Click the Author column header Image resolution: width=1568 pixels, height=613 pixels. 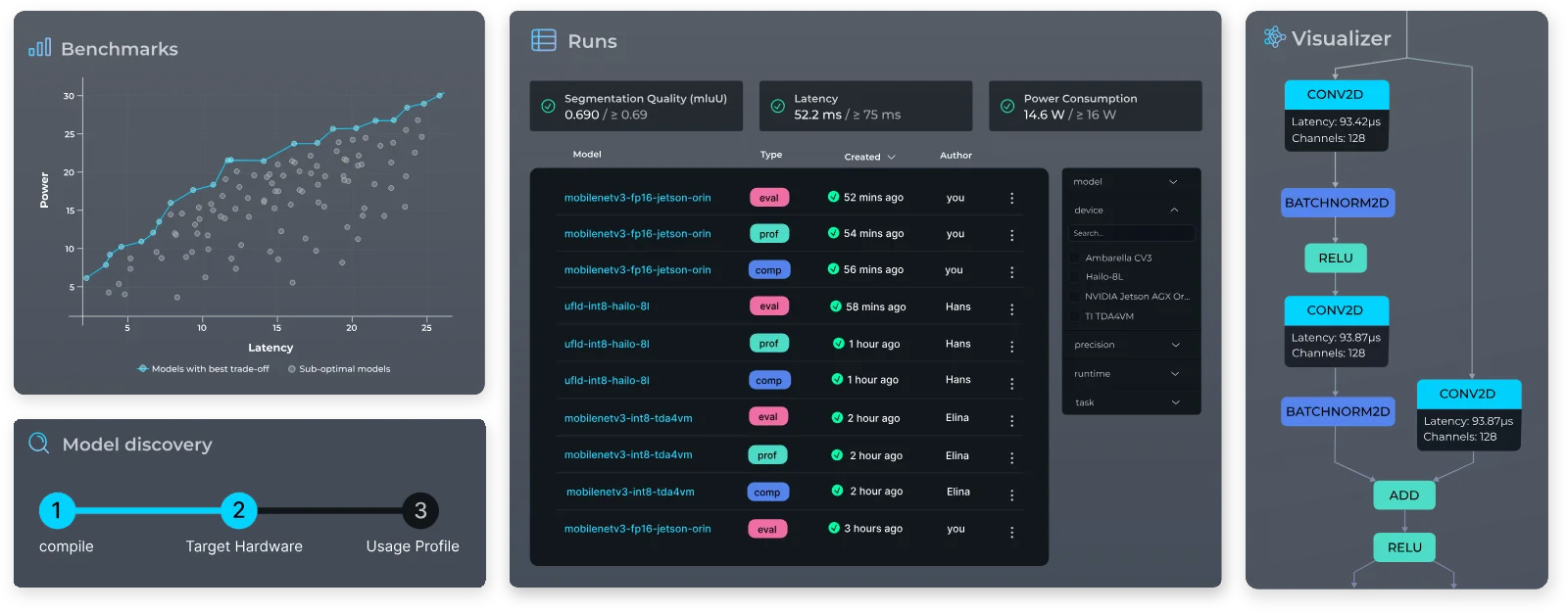[955, 156]
